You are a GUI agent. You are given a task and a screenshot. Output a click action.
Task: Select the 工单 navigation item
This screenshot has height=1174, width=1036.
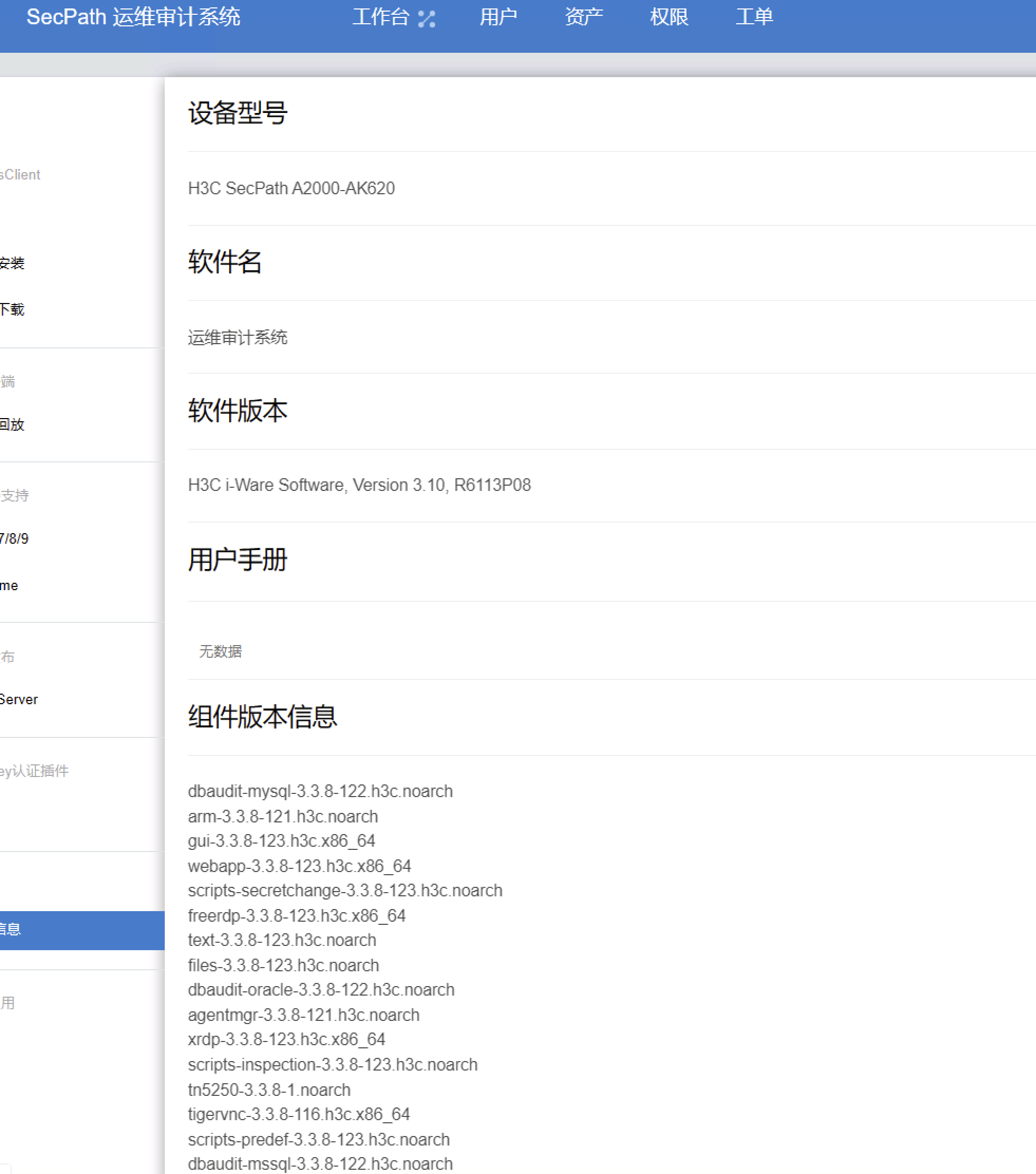754,17
